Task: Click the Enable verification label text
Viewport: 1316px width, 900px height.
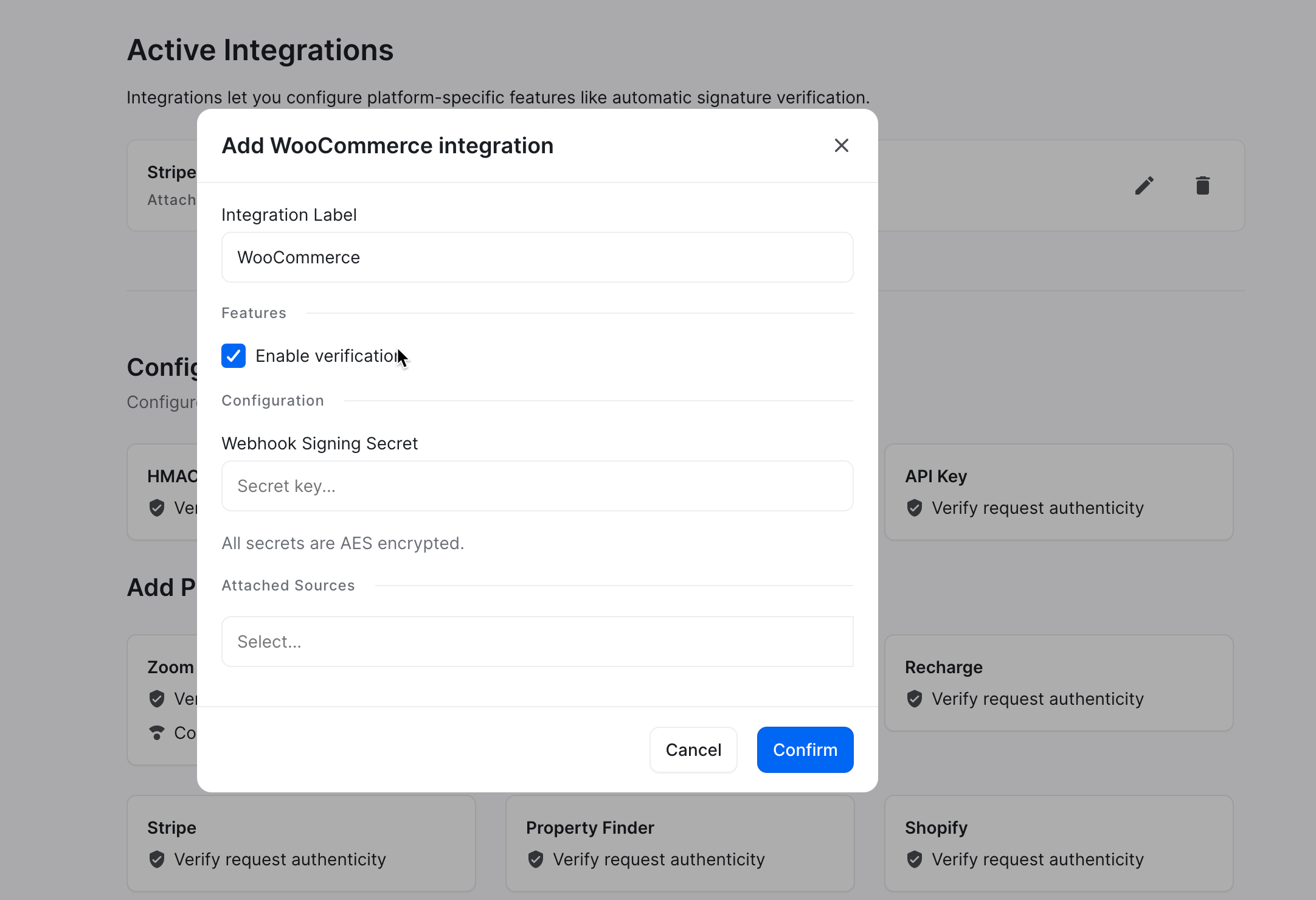Action: pos(326,356)
